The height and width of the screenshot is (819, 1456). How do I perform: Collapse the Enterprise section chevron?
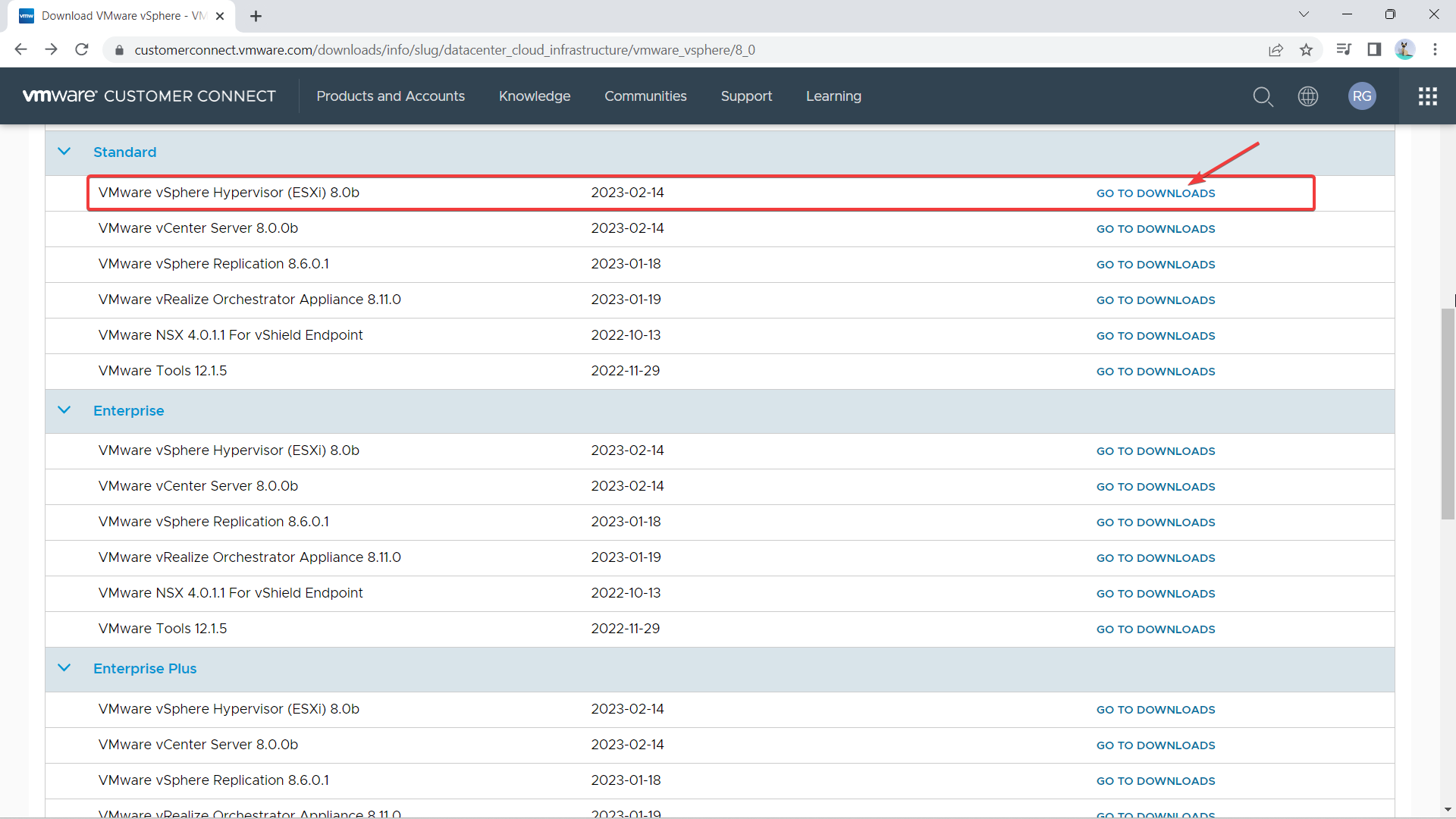[64, 410]
